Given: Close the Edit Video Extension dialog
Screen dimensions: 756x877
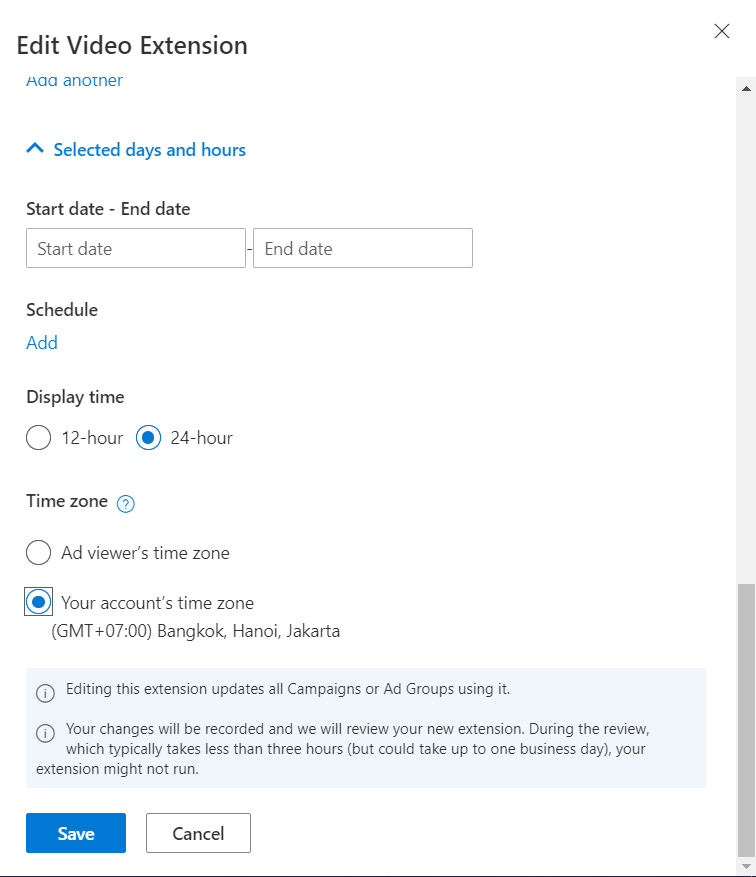Looking at the screenshot, I should 722,31.
